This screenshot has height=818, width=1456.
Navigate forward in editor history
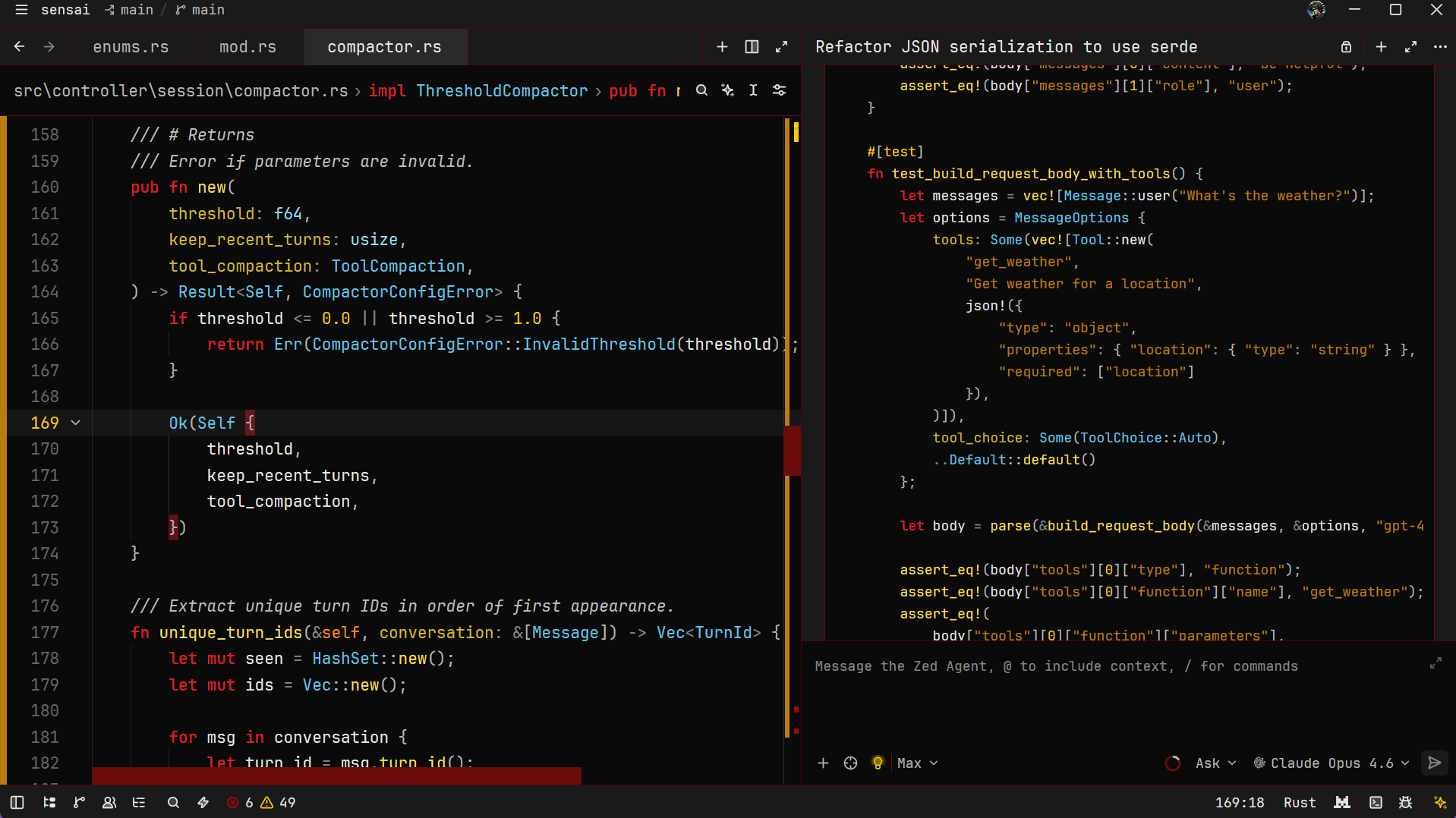[x=49, y=47]
